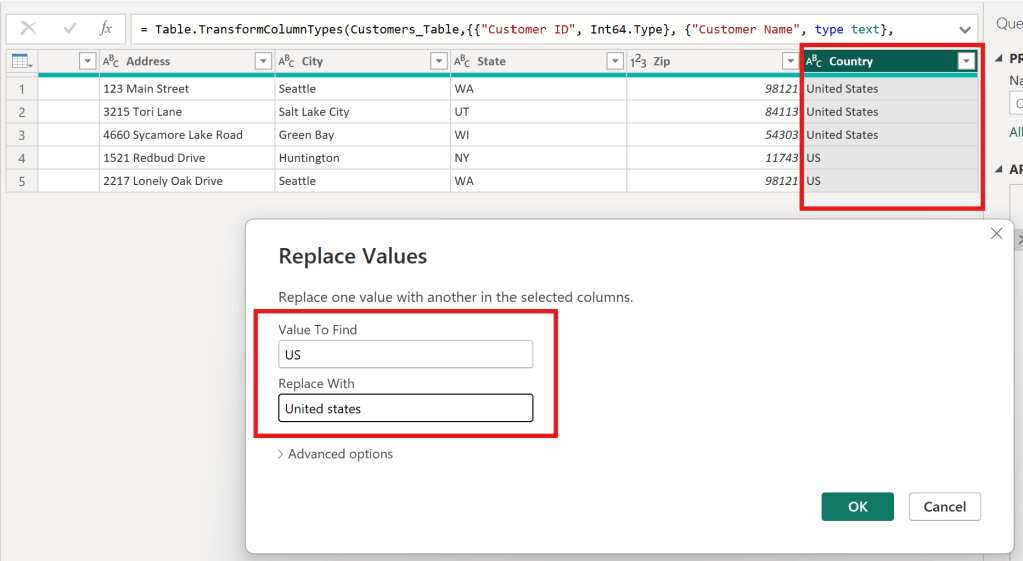Image resolution: width=1023 pixels, height=561 pixels.
Task: Open the table menu icon in grid corner
Action: tap(21, 61)
